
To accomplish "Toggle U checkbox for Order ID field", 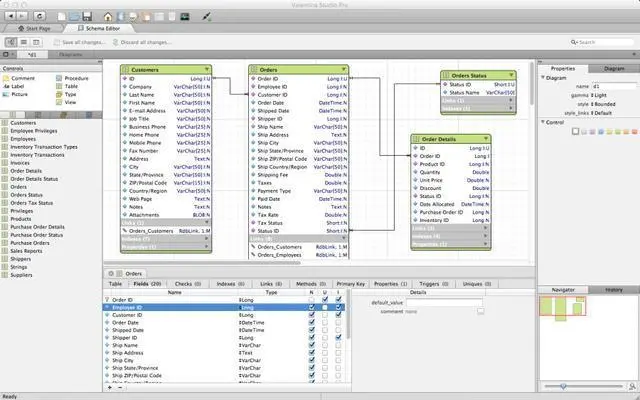I will [325, 300].
